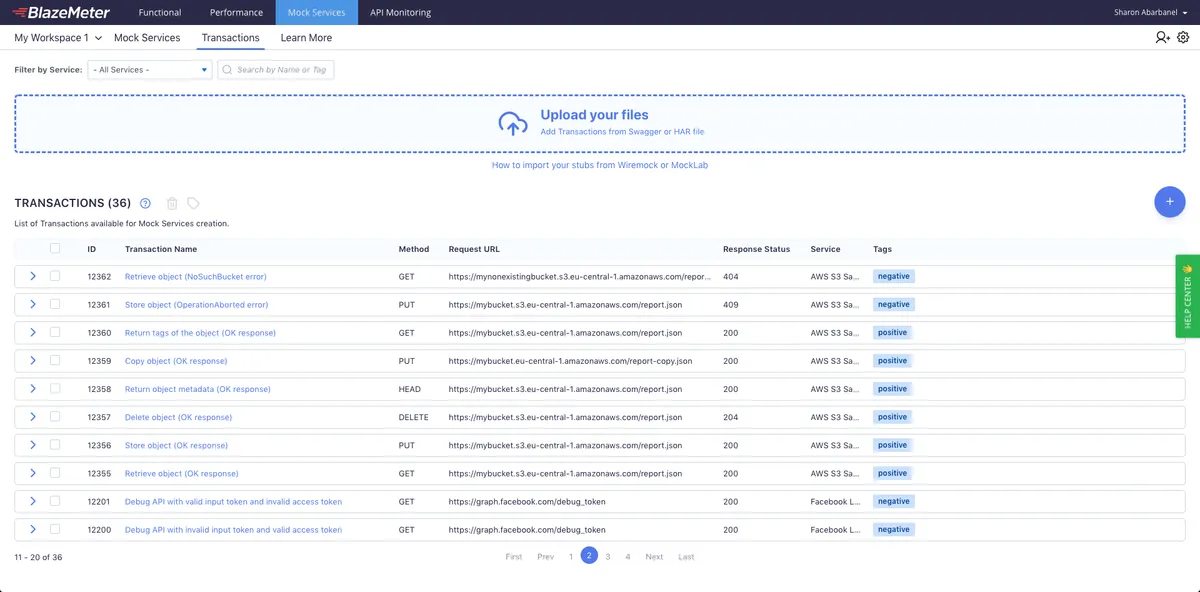Open the Wiremock or MockLab import link
Screen dimensions: 1200x592
pos(600,165)
